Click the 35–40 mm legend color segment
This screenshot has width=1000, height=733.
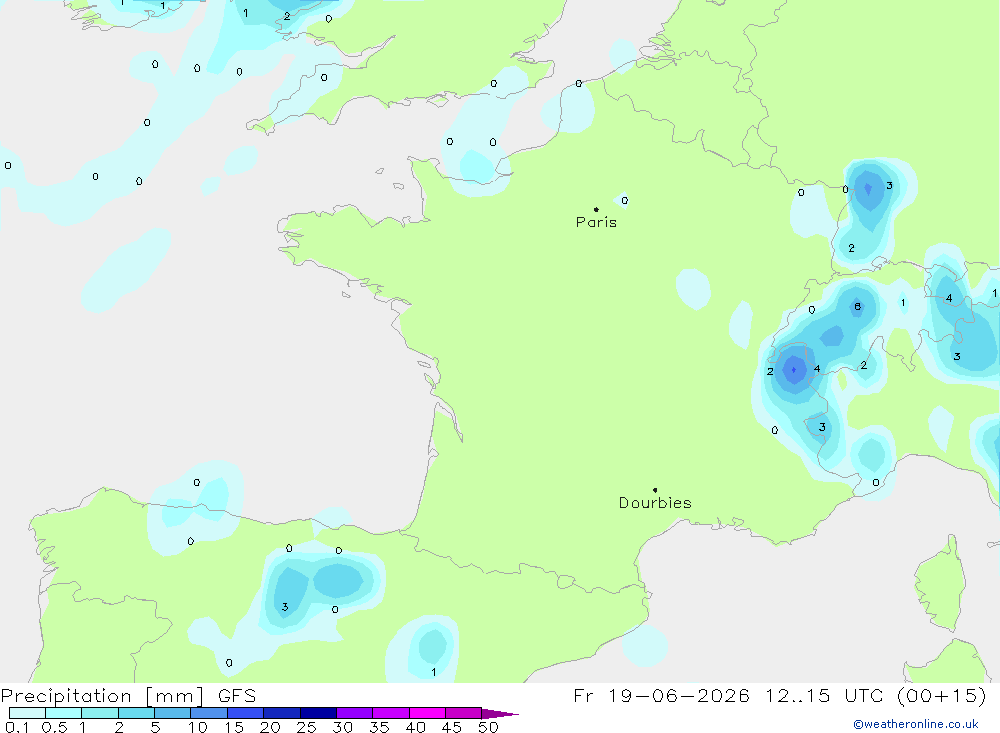391,713
